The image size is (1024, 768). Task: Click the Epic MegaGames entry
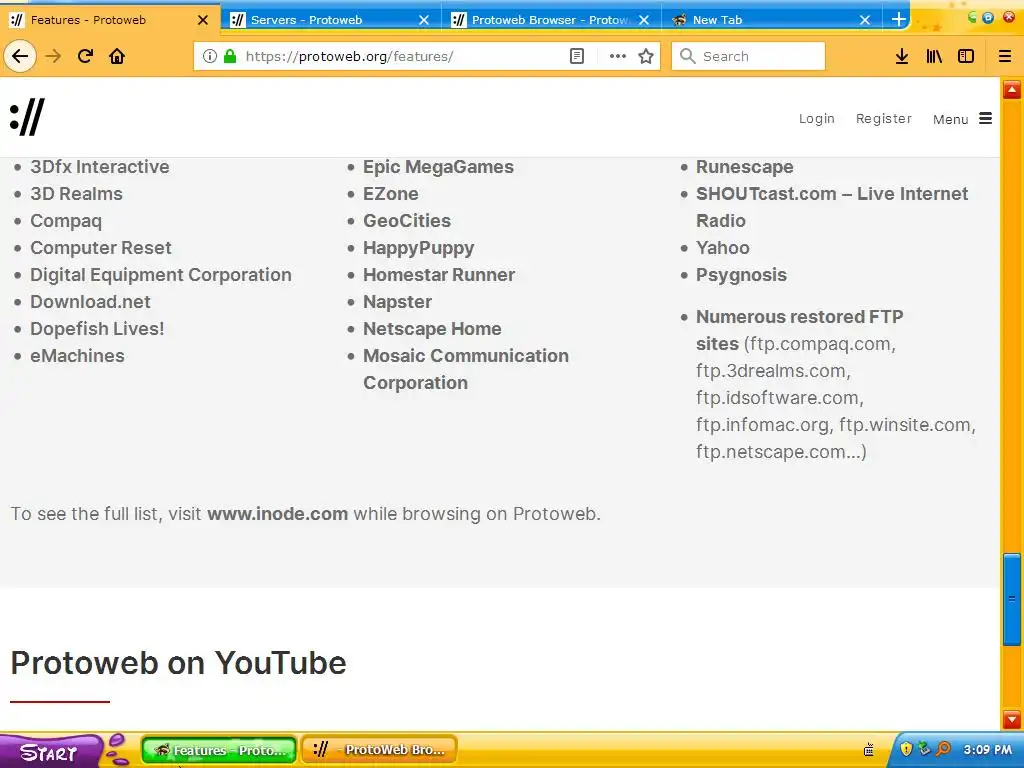pos(438,167)
